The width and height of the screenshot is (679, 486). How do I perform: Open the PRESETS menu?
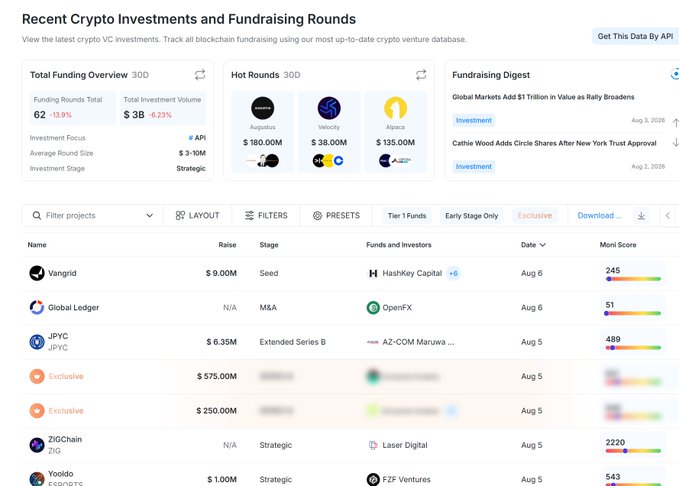(336, 216)
